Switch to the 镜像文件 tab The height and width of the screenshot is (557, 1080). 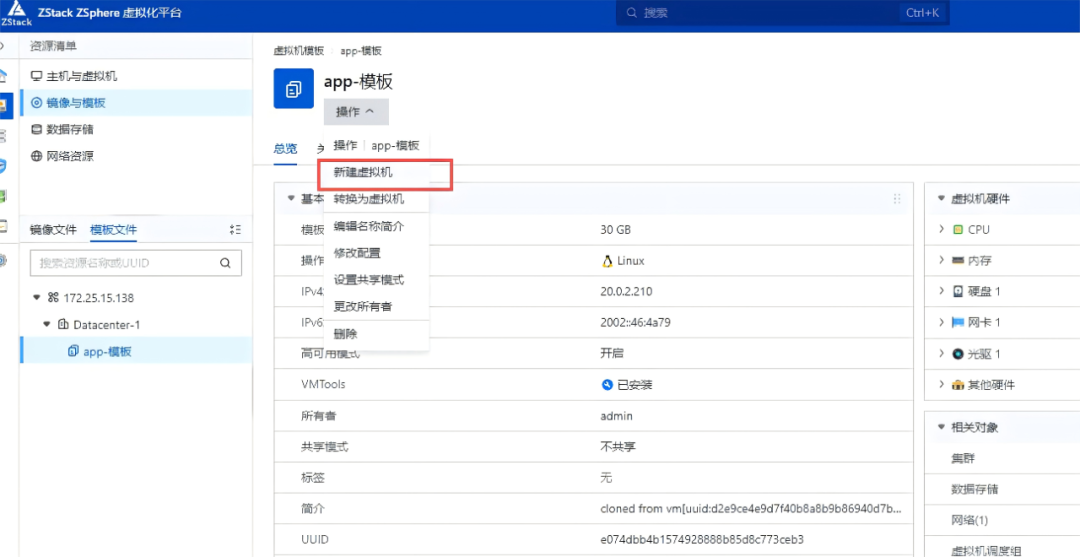pyautogui.click(x=53, y=230)
